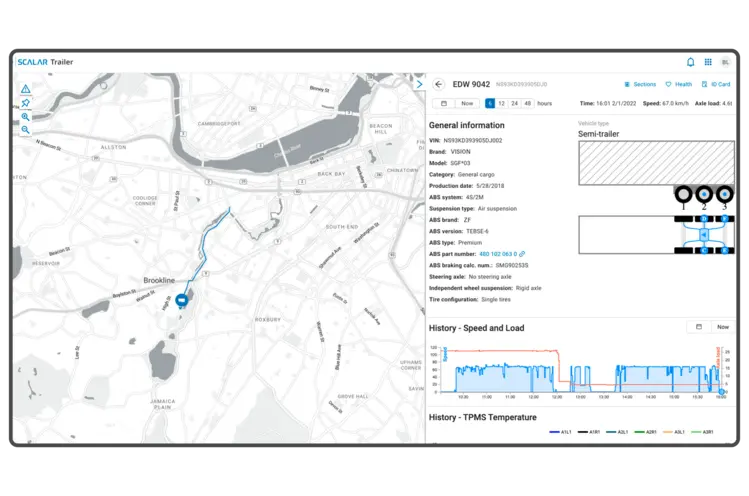Viewport: 749px width, 496px height.
Task: Go back using the arrow next to EDW 9042
Action: pyautogui.click(x=438, y=84)
